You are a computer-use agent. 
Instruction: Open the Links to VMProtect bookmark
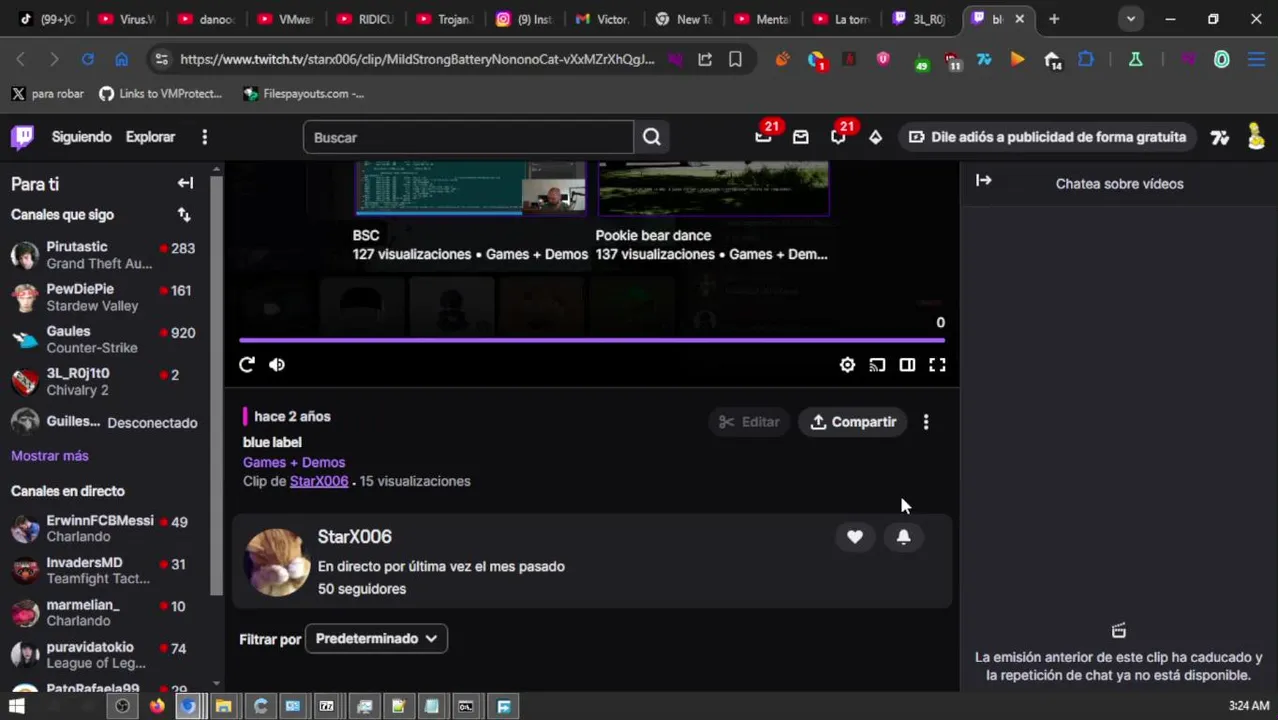pos(160,94)
